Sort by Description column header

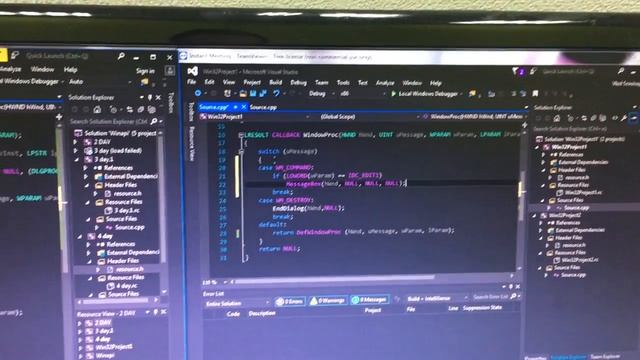click(262, 313)
